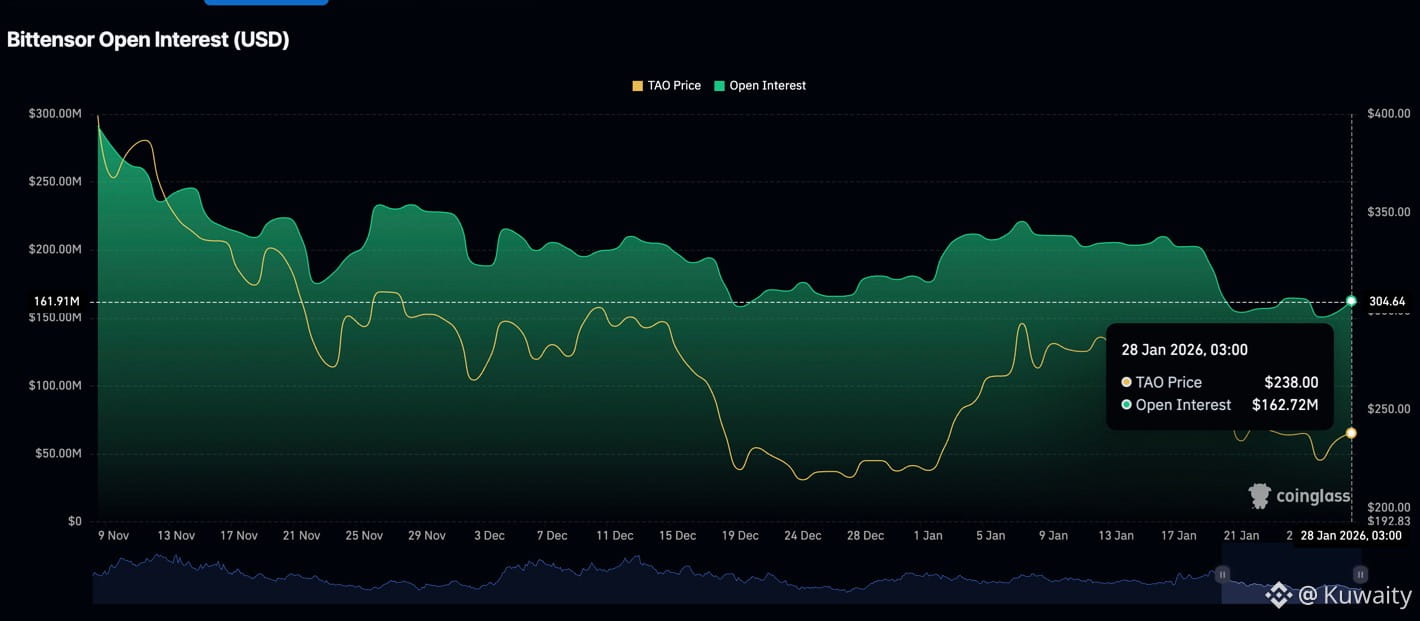Click the green dot in the tooltip
1420x621 pixels.
pos(1127,405)
